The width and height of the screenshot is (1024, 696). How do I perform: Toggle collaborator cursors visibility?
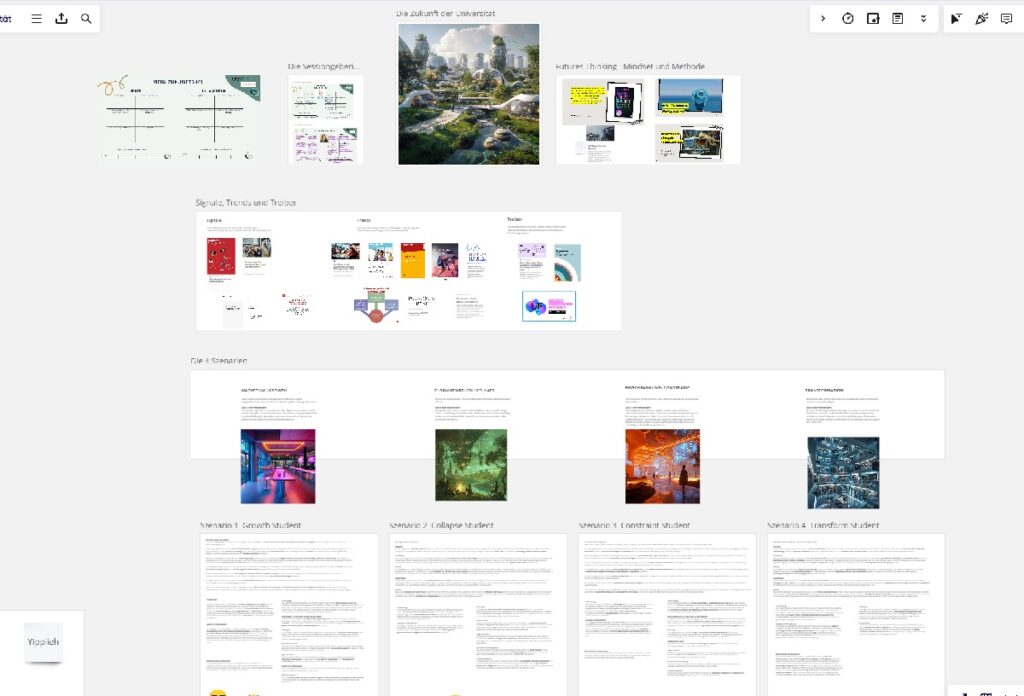956,18
